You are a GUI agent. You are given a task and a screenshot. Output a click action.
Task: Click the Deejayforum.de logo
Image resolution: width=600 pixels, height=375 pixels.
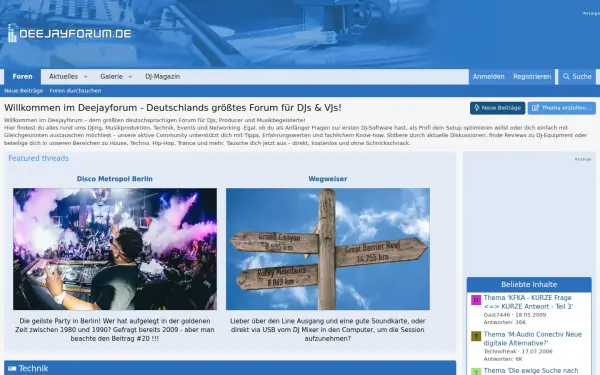(69, 33)
